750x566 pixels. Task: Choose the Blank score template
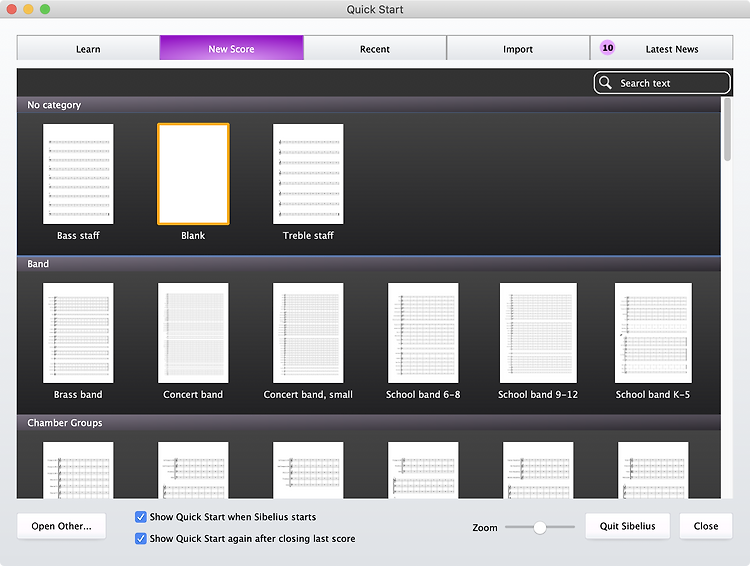point(193,174)
